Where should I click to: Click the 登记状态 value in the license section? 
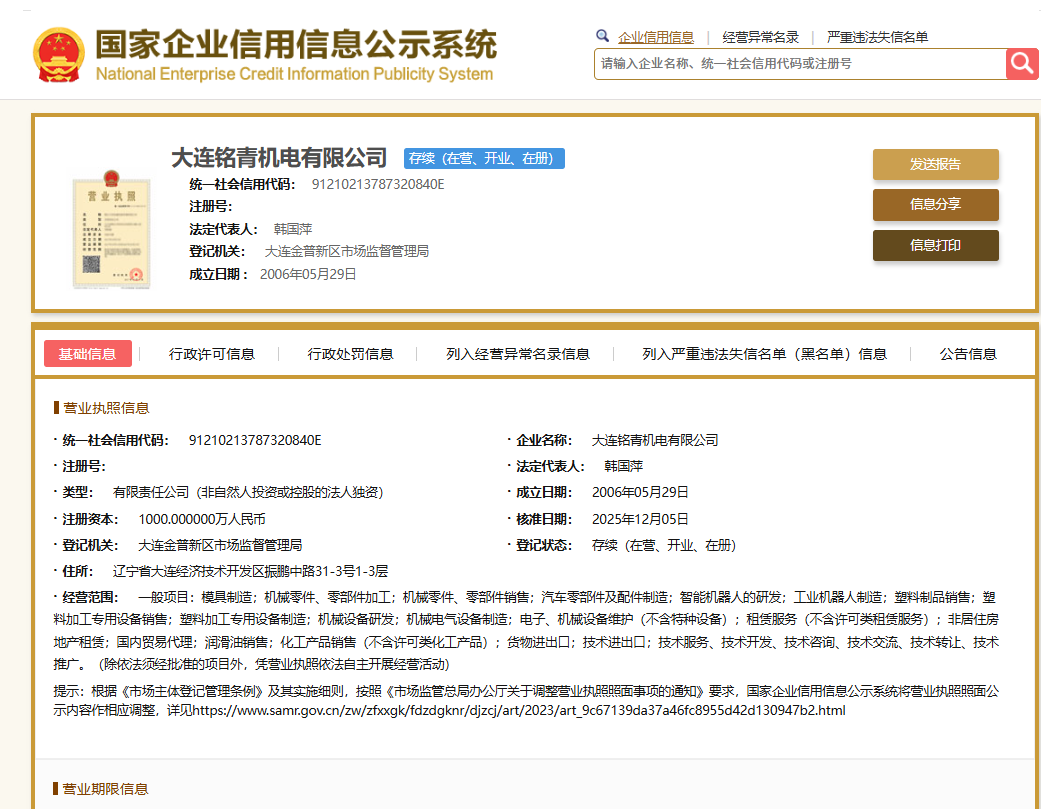coord(664,545)
